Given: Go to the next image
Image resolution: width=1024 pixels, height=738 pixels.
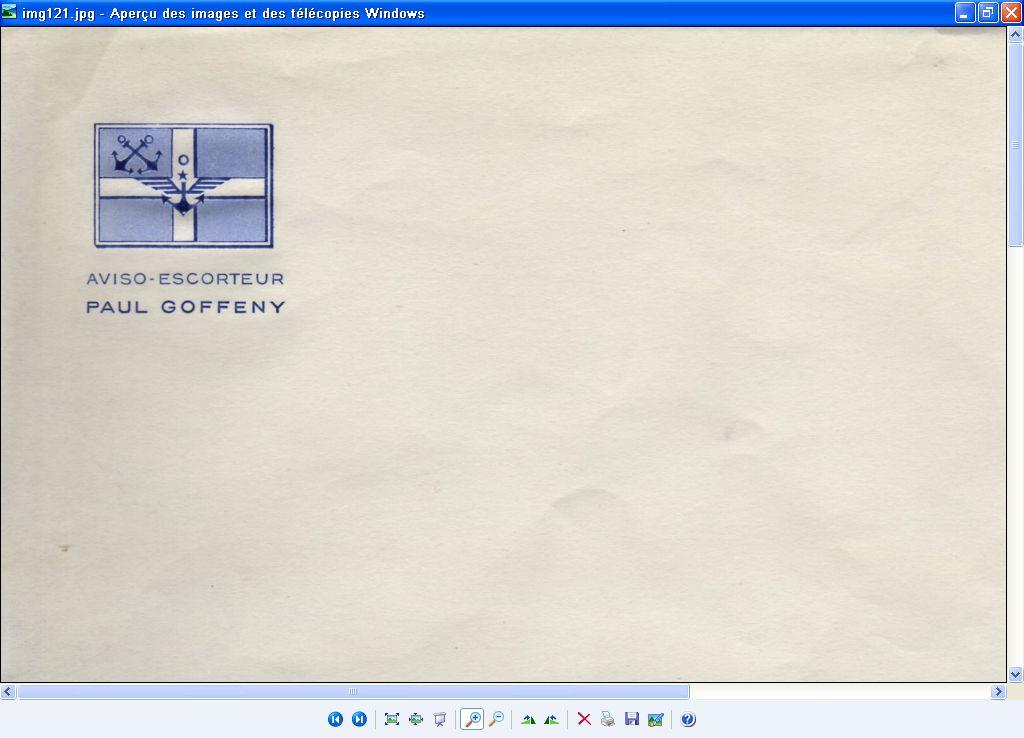Looking at the screenshot, I should 359,719.
